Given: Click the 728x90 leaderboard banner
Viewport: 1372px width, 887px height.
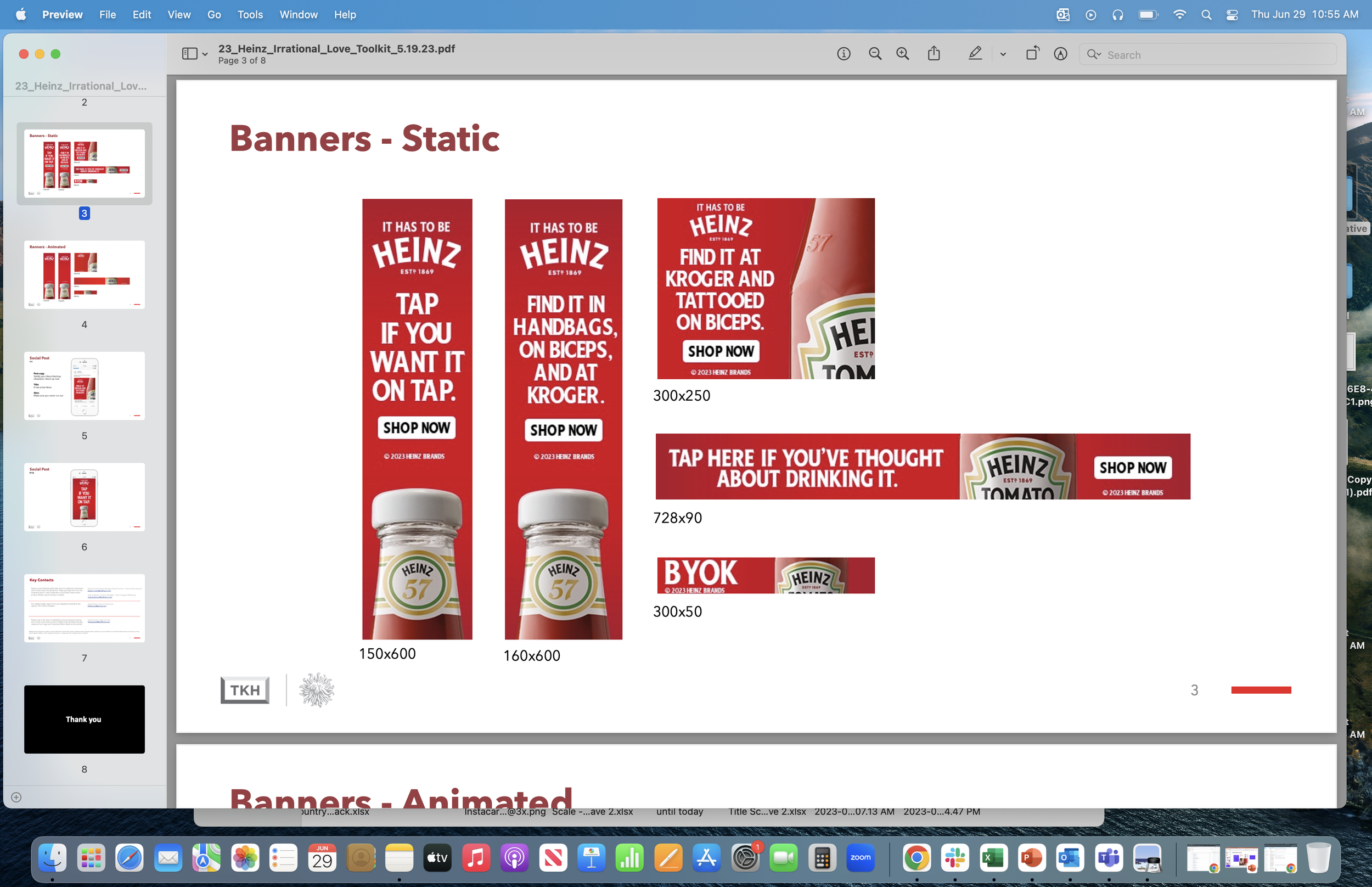Looking at the screenshot, I should click(923, 467).
